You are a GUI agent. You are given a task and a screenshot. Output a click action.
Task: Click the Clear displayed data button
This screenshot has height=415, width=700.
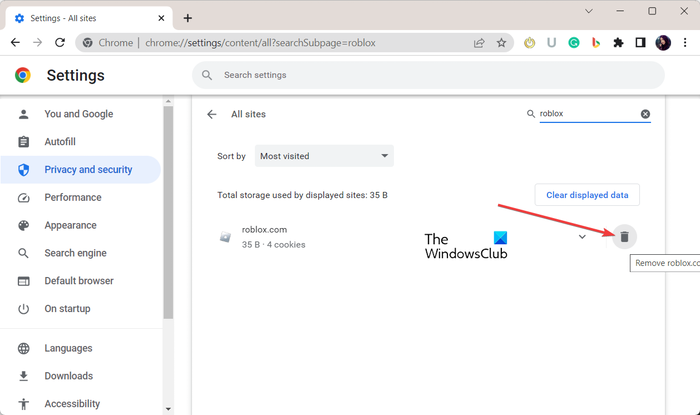(x=587, y=195)
